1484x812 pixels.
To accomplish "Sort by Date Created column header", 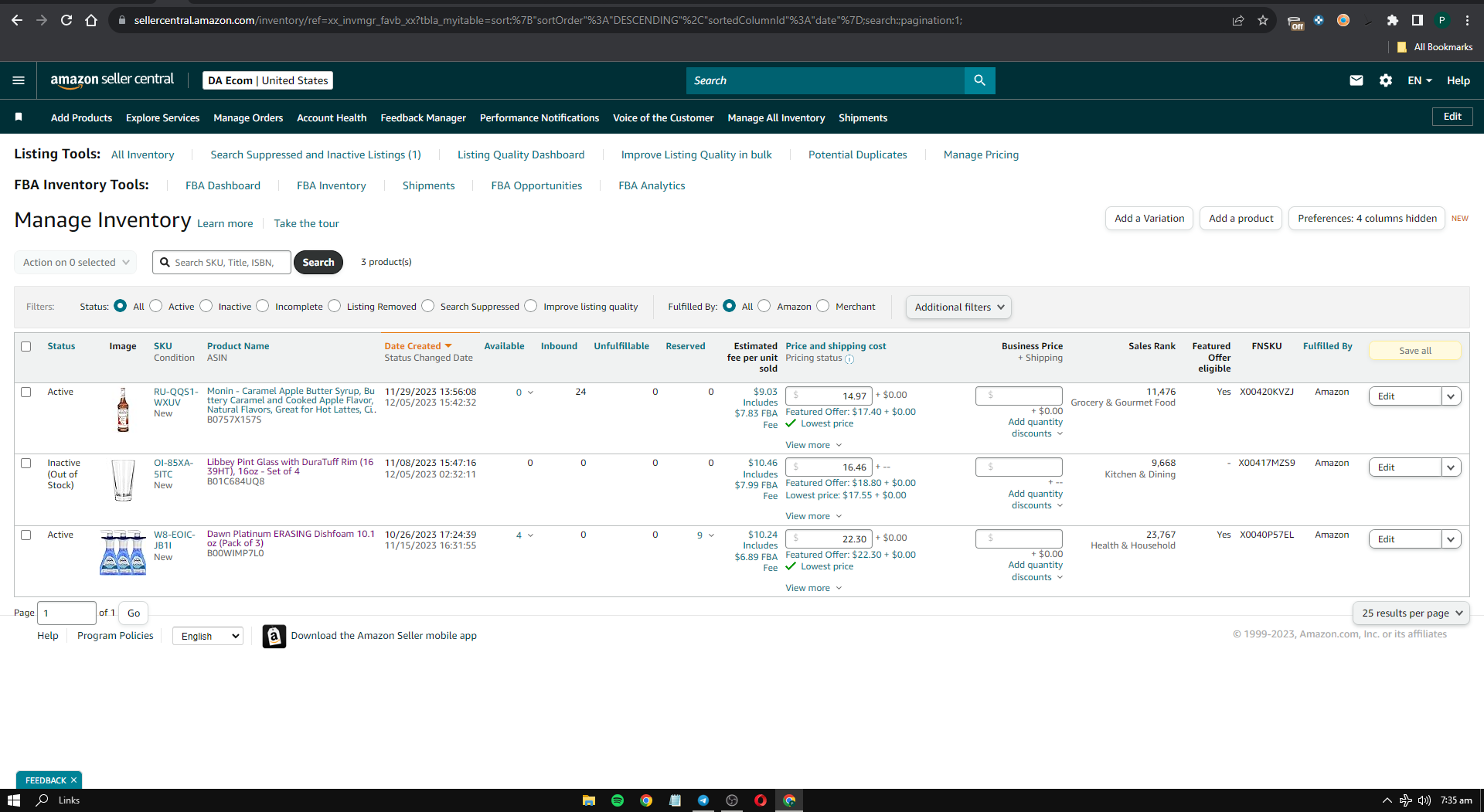I will 417,346.
